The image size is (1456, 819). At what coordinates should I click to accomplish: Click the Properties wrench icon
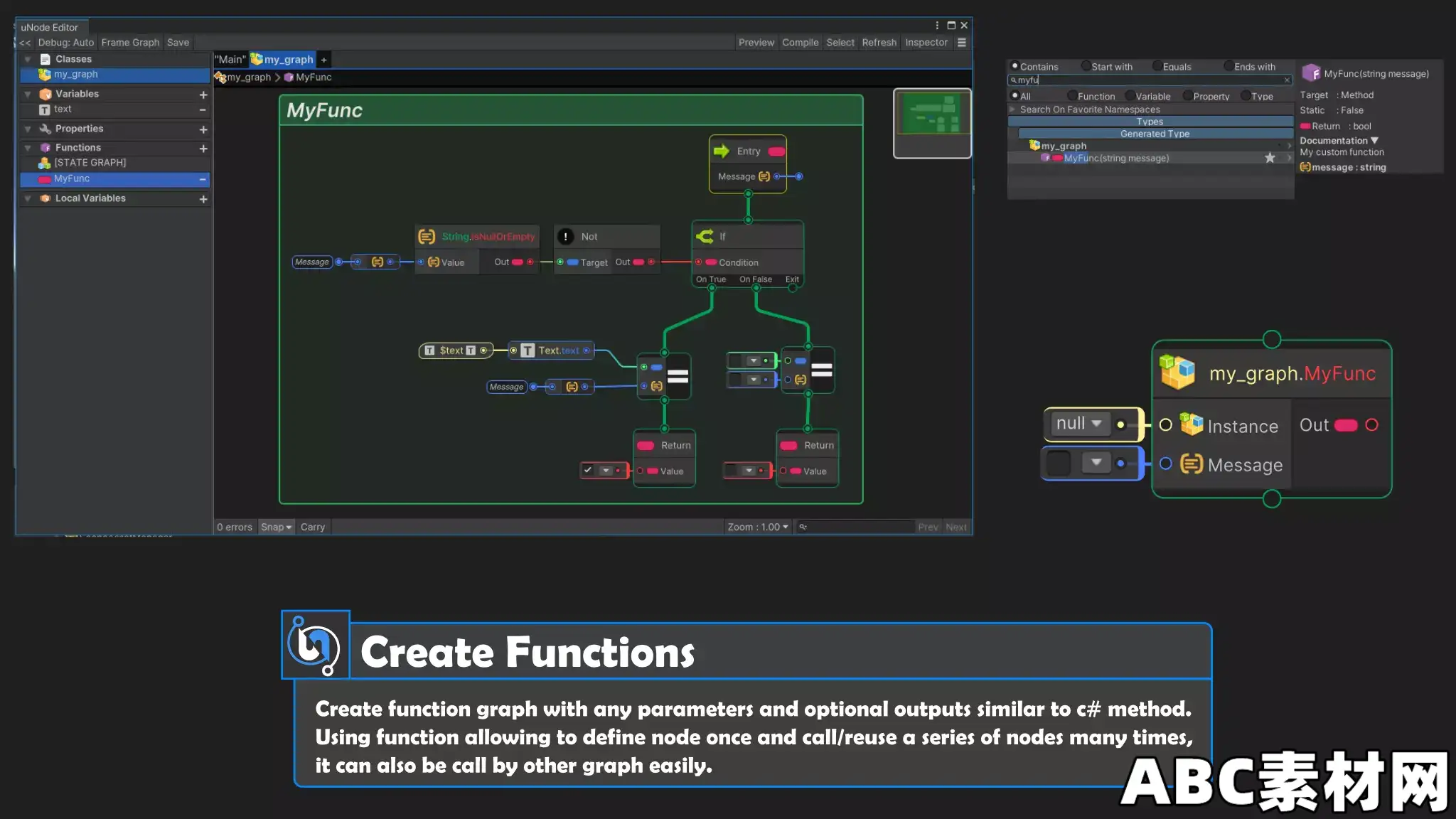pyautogui.click(x=45, y=129)
